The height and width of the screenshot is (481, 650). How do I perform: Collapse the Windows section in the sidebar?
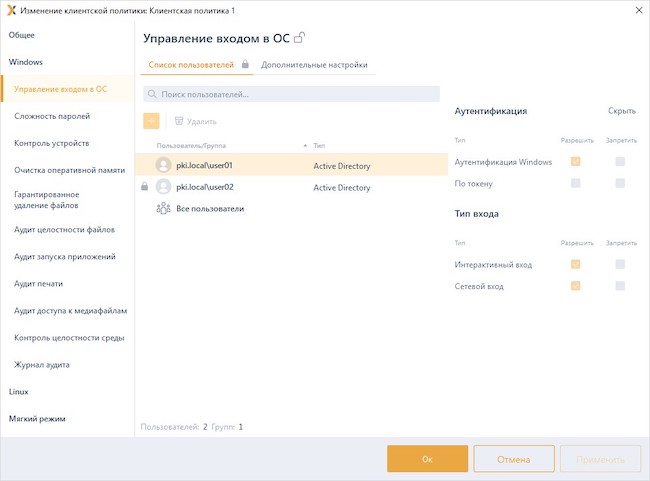point(26,62)
